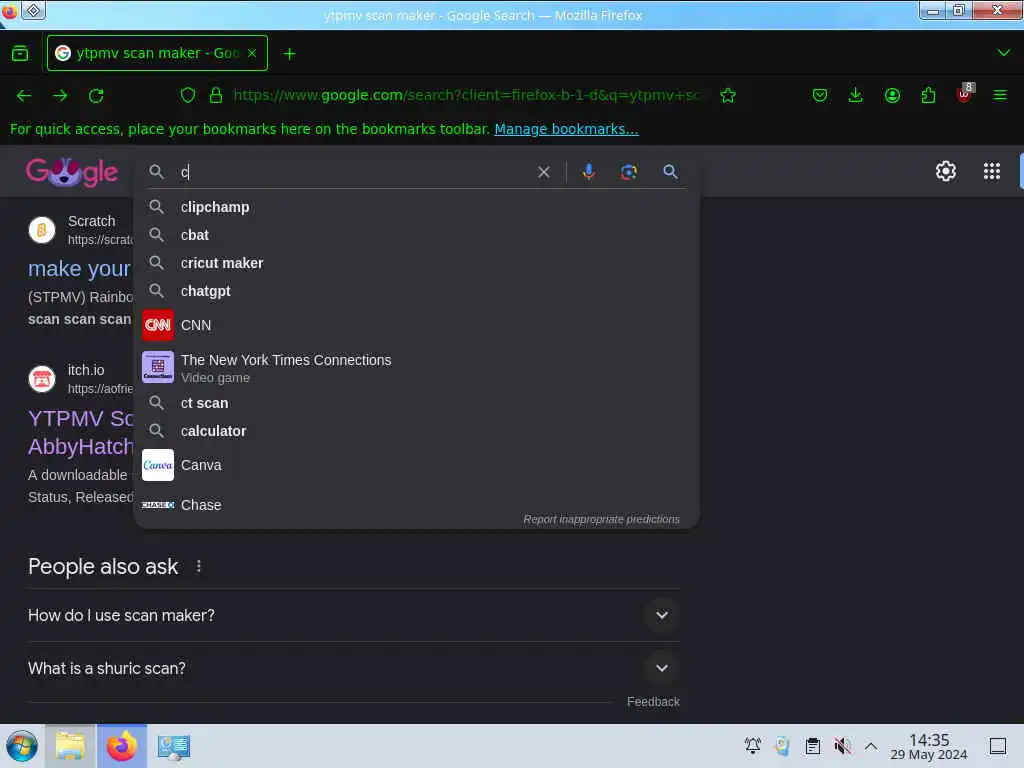The image size is (1024, 768).
Task: Select the CNN suggestion
Action: click(416, 325)
